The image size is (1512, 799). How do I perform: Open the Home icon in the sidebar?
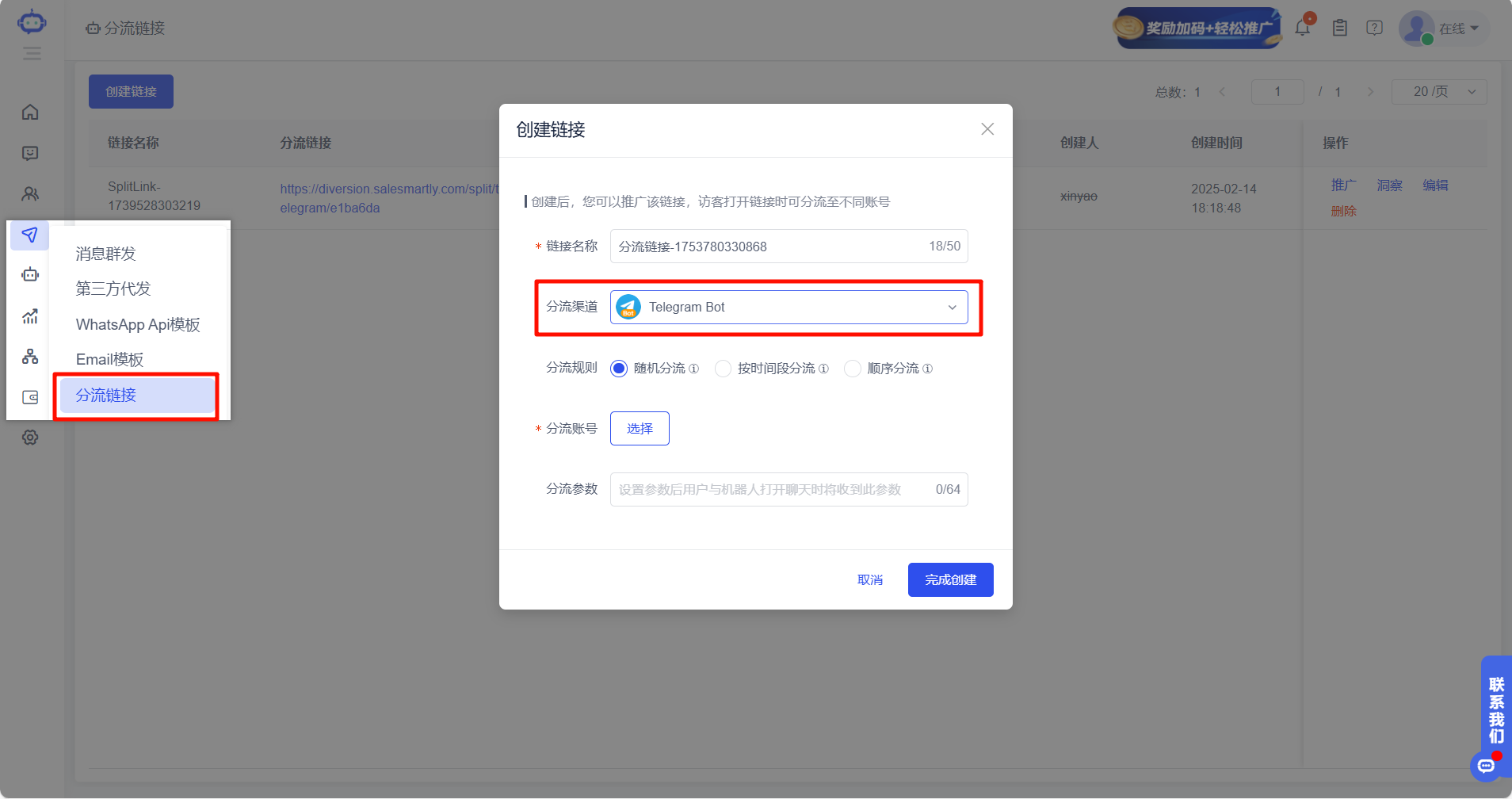29,112
